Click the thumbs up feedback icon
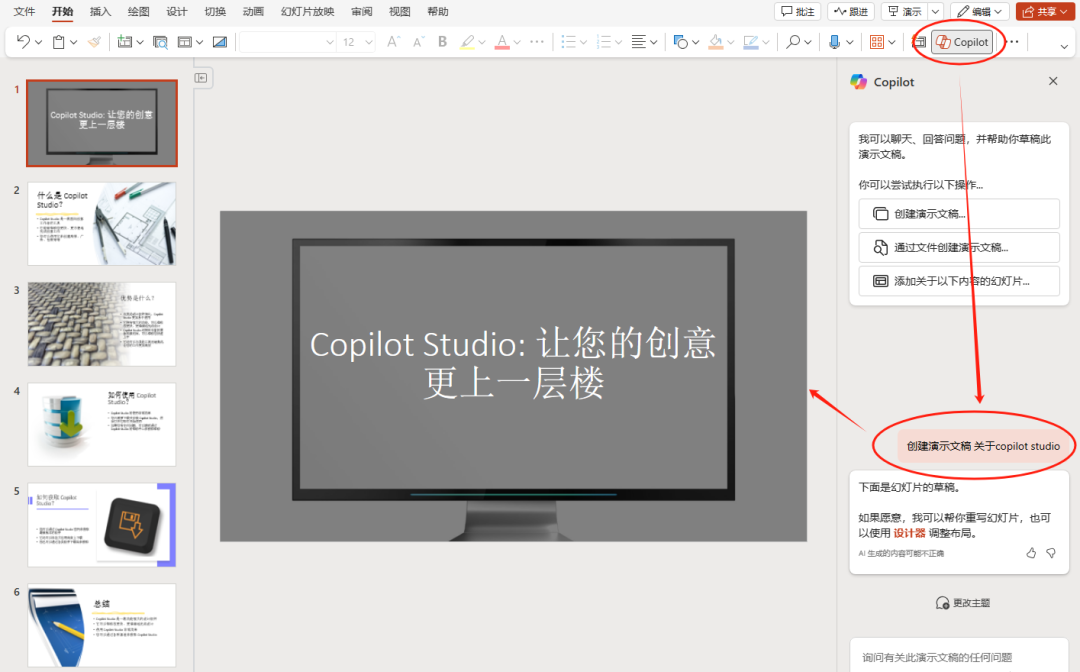The height and width of the screenshot is (672, 1080). (1031, 553)
